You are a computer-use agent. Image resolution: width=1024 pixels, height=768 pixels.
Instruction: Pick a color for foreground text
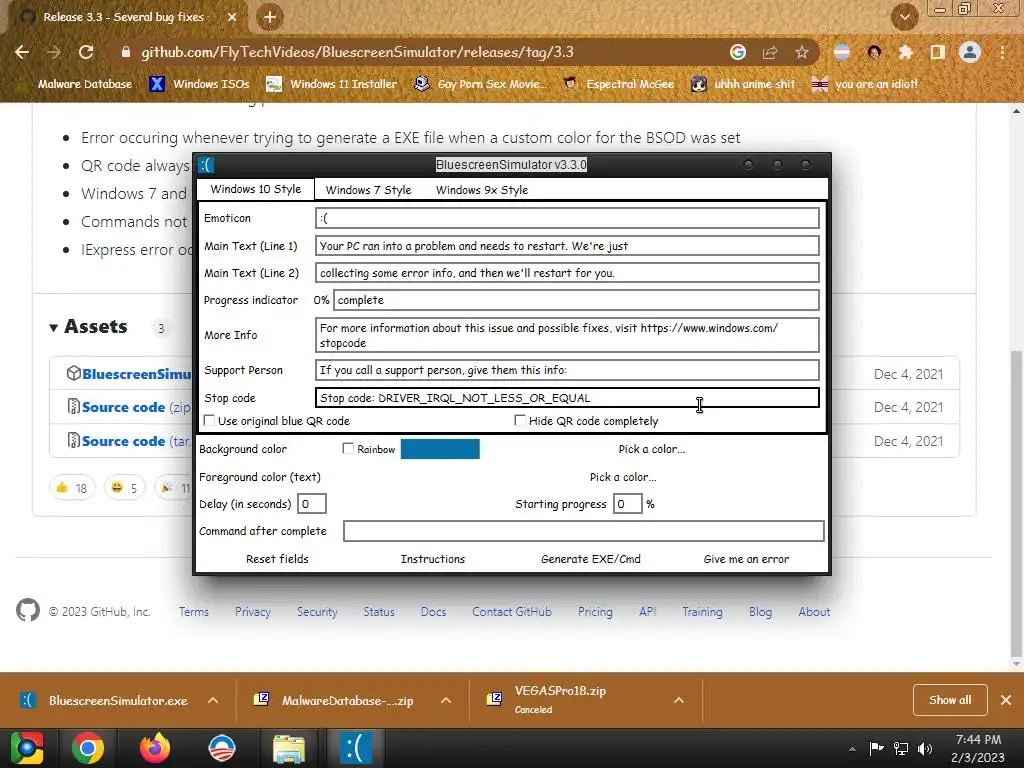click(623, 477)
